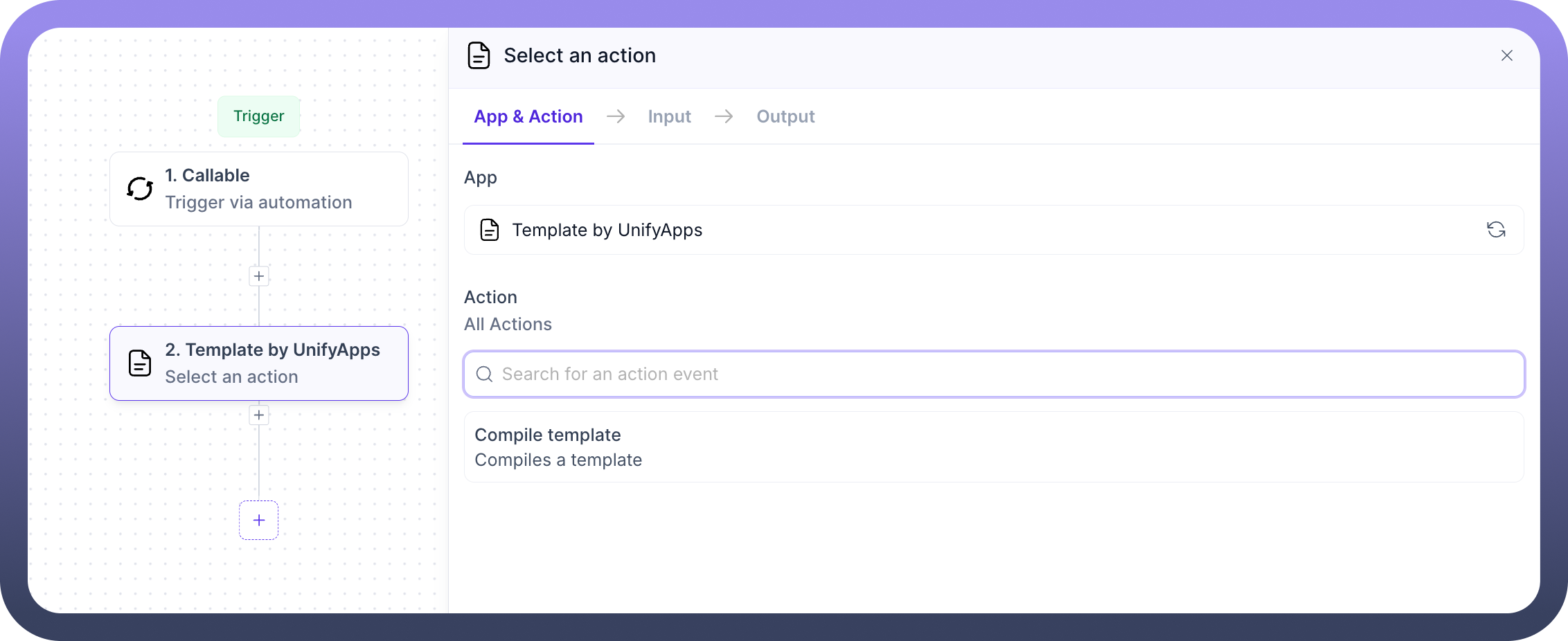This screenshot has width=1568, height=641.
Task: Add new step with bottom dashed plus button
Action: coord(259,521)
